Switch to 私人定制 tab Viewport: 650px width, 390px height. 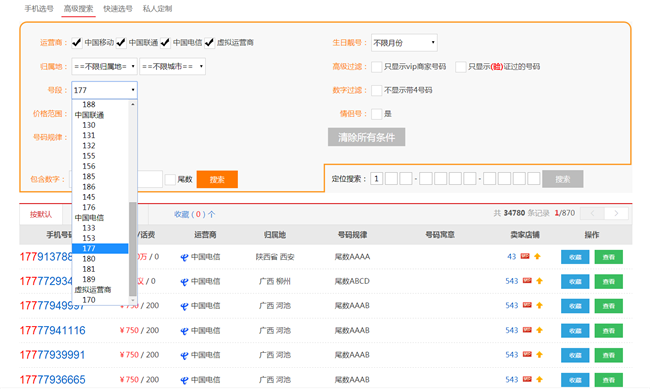click(157, 9)
